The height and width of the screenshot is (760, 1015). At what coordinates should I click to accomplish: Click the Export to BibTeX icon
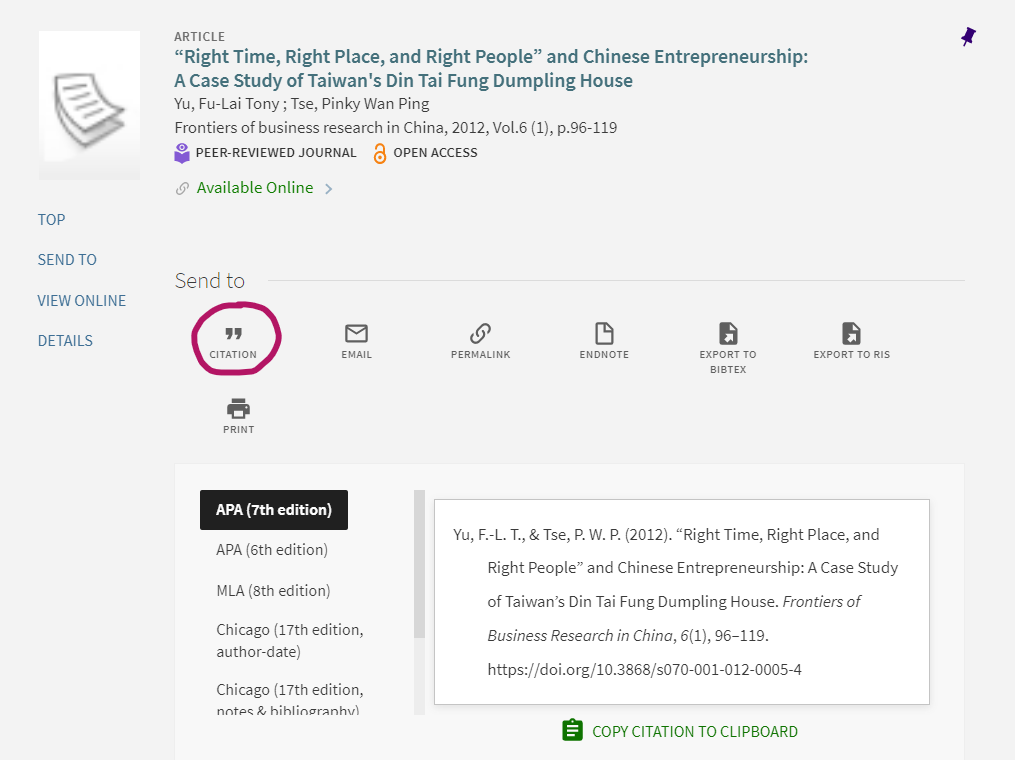pyautogui.click(x=728, y=334)
